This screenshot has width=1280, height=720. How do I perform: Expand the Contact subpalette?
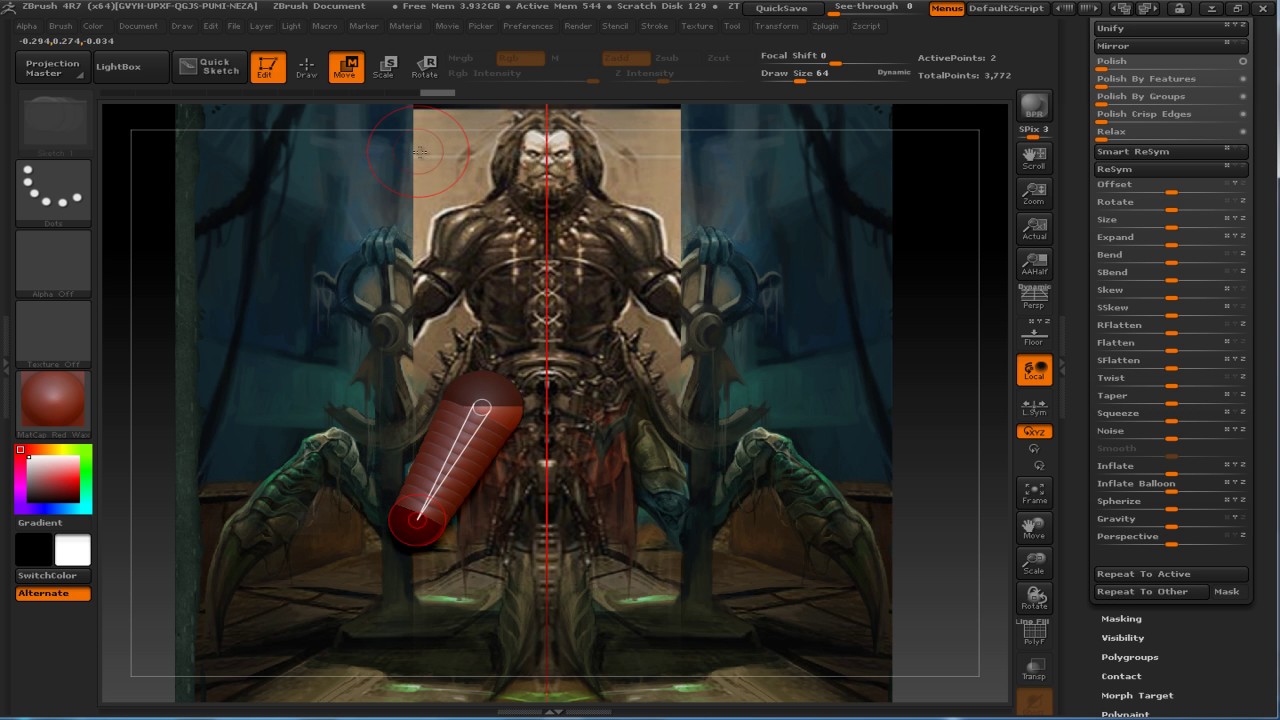1121,676
